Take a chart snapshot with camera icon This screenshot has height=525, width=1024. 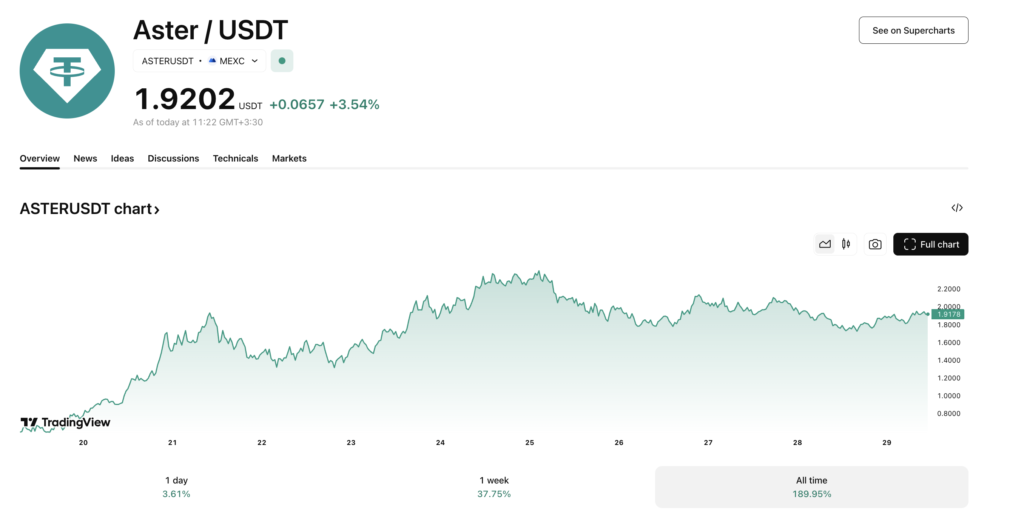(x=875, y=244)
